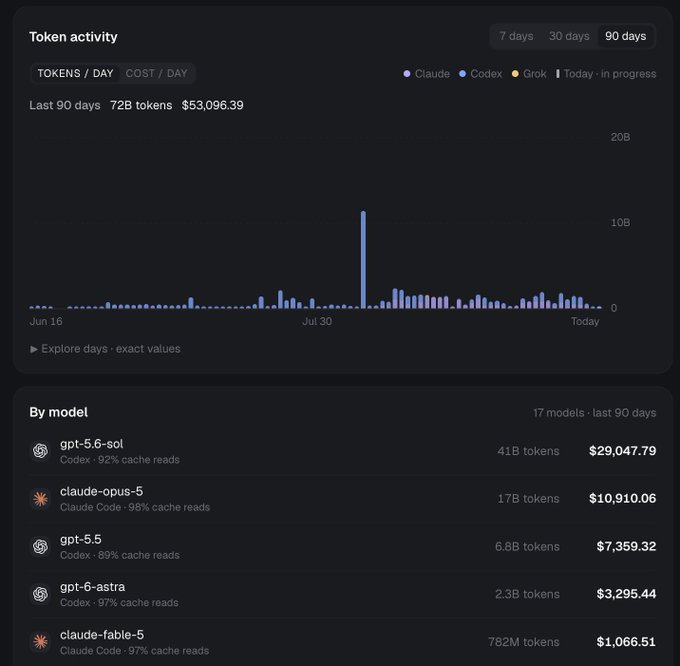The width and height of the screenshot is (680, 666).
Task: Click the 72B tokens summary total
Action: pos(141,105)
